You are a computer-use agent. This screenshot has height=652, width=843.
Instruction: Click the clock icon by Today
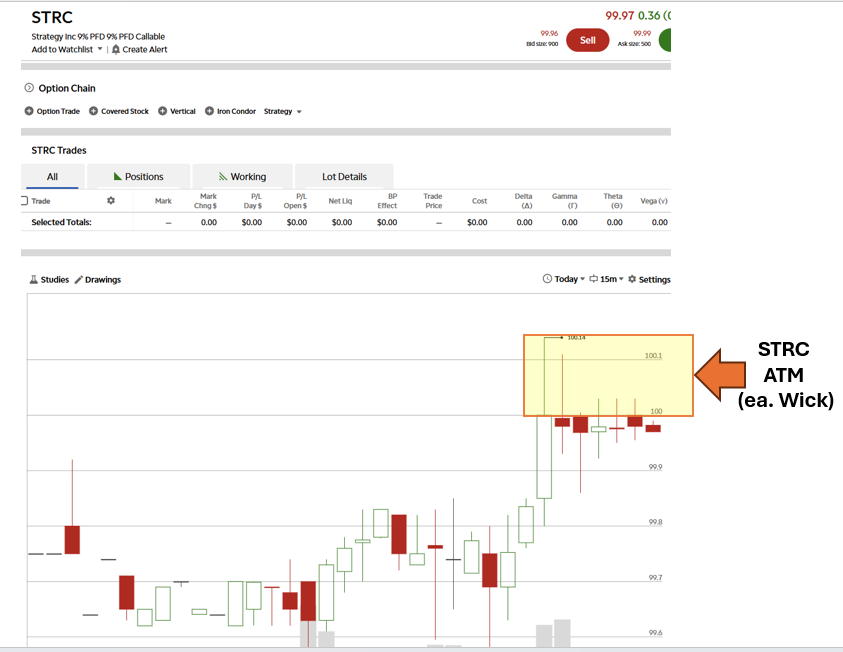click(547, 279)
